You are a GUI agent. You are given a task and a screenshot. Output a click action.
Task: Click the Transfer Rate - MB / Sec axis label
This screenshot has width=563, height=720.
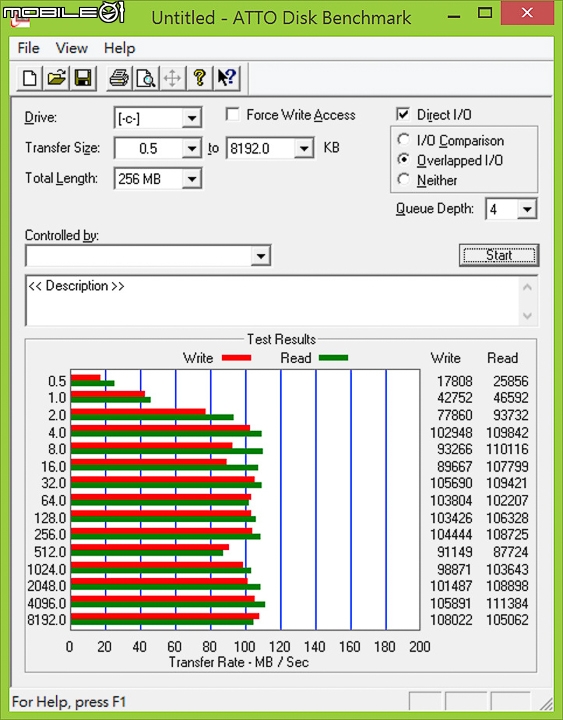point(239,662)
